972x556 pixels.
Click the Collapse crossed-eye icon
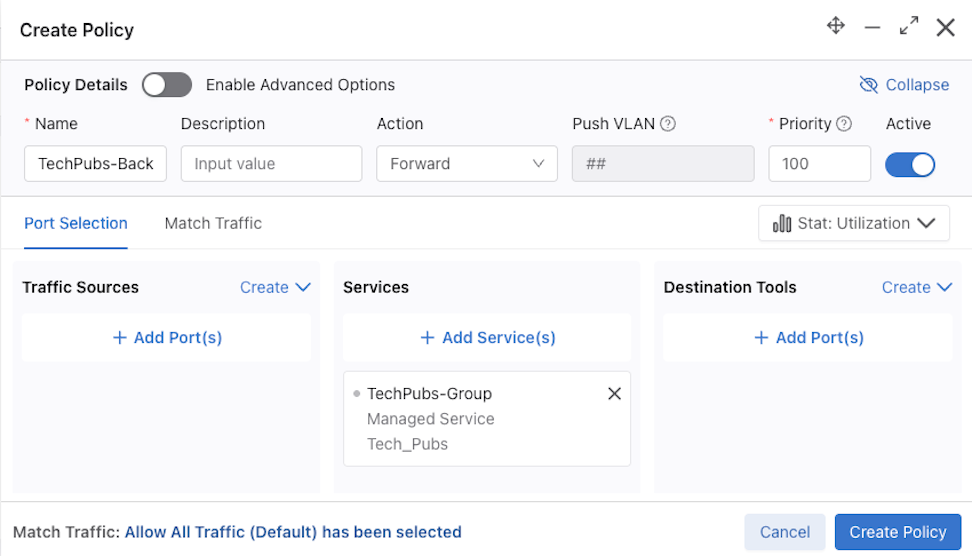[868, 85]
